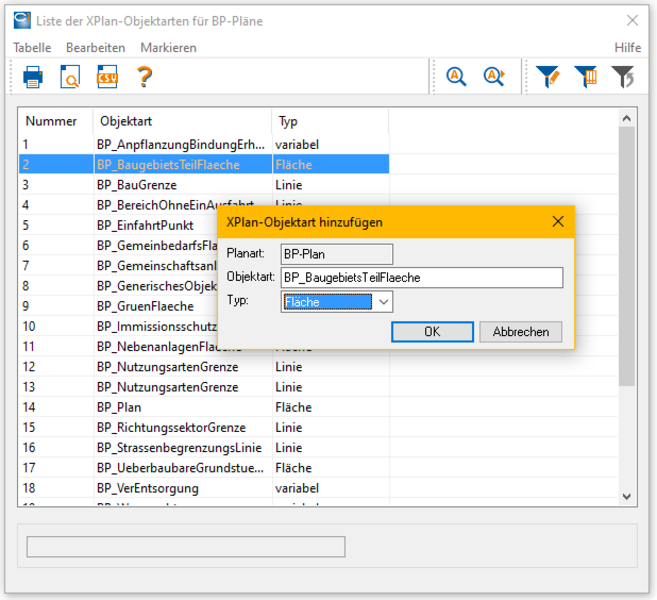657x600 pixels.
Task: Open the Tabelle menu
Action: pyautogui.click(x=32, y=48)
